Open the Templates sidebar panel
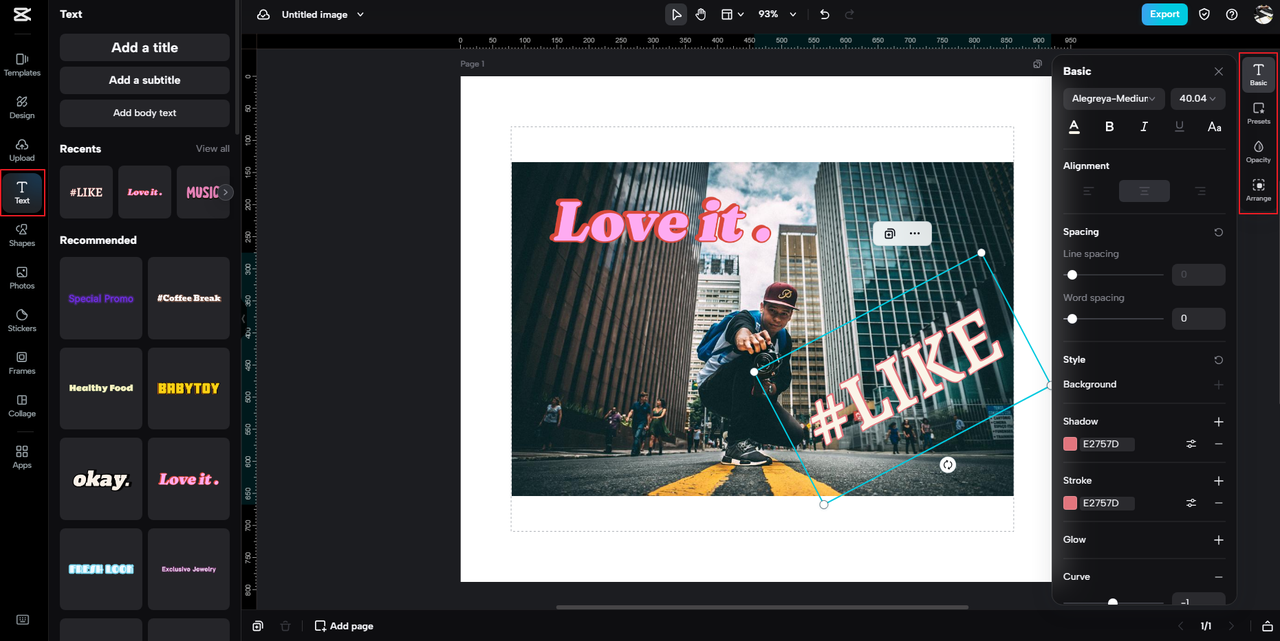The height and width of the screenshot is (641, 1280). 22,65
